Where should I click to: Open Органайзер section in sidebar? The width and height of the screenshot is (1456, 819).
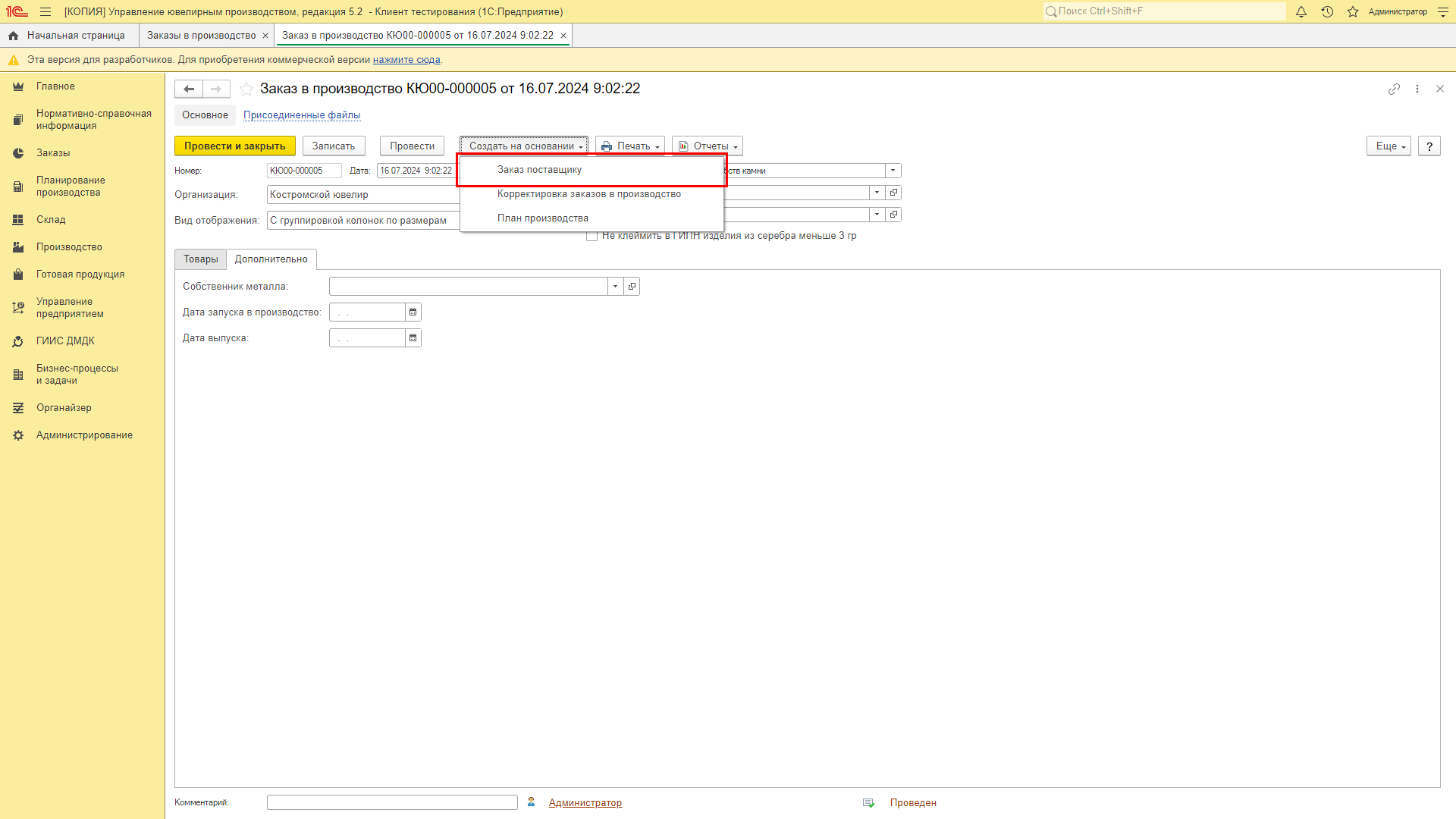point(64,408)
